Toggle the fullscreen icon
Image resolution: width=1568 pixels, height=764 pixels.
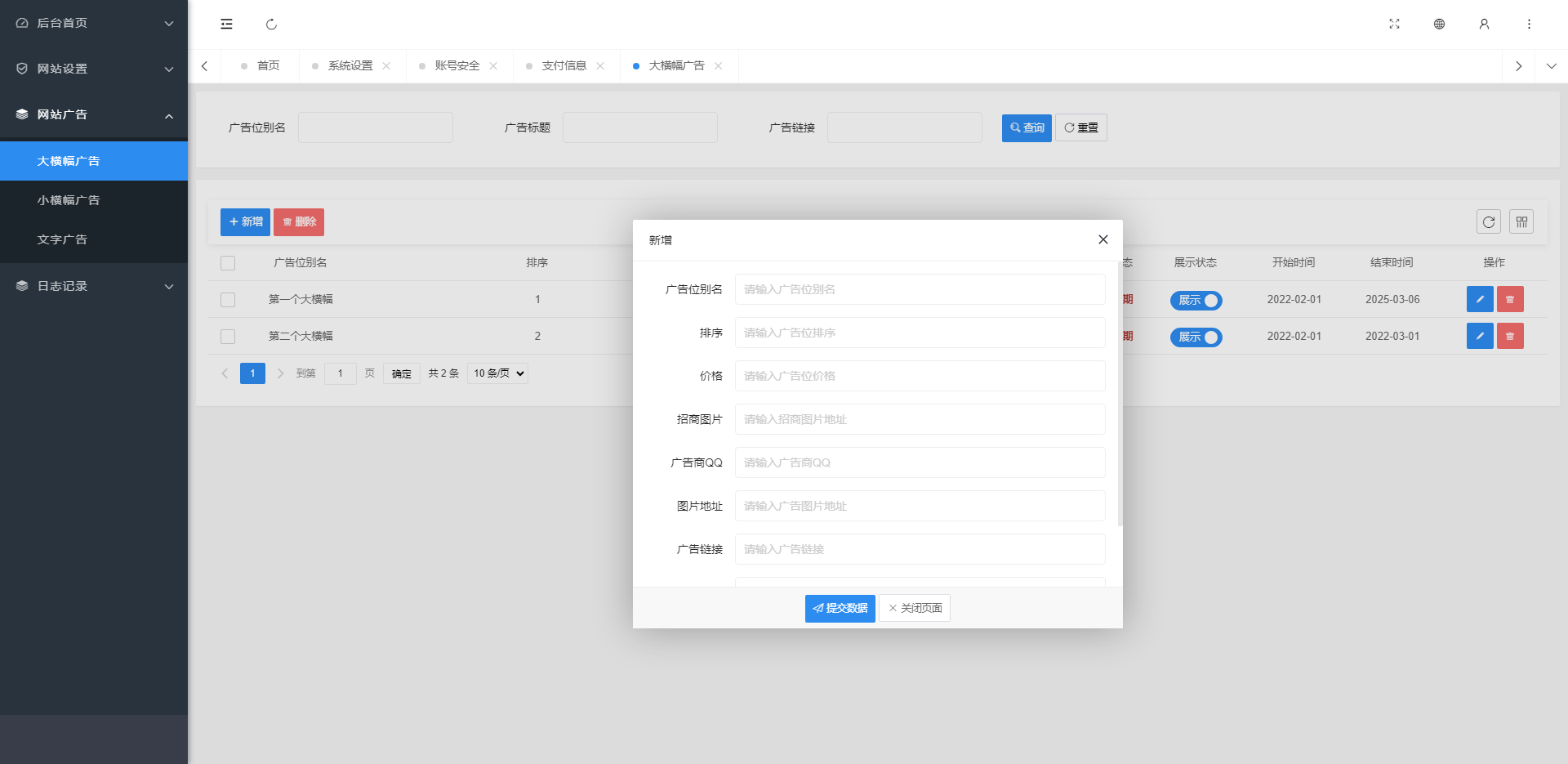tap(1394, 24)
